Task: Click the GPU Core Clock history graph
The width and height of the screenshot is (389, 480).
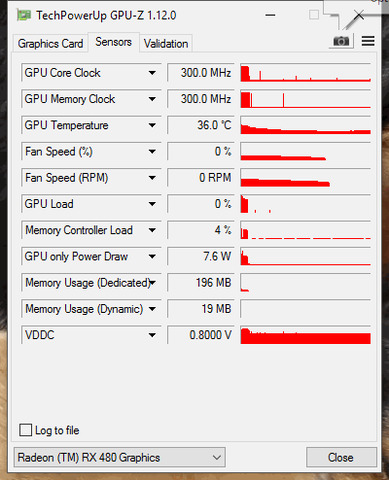Action: 305,73
